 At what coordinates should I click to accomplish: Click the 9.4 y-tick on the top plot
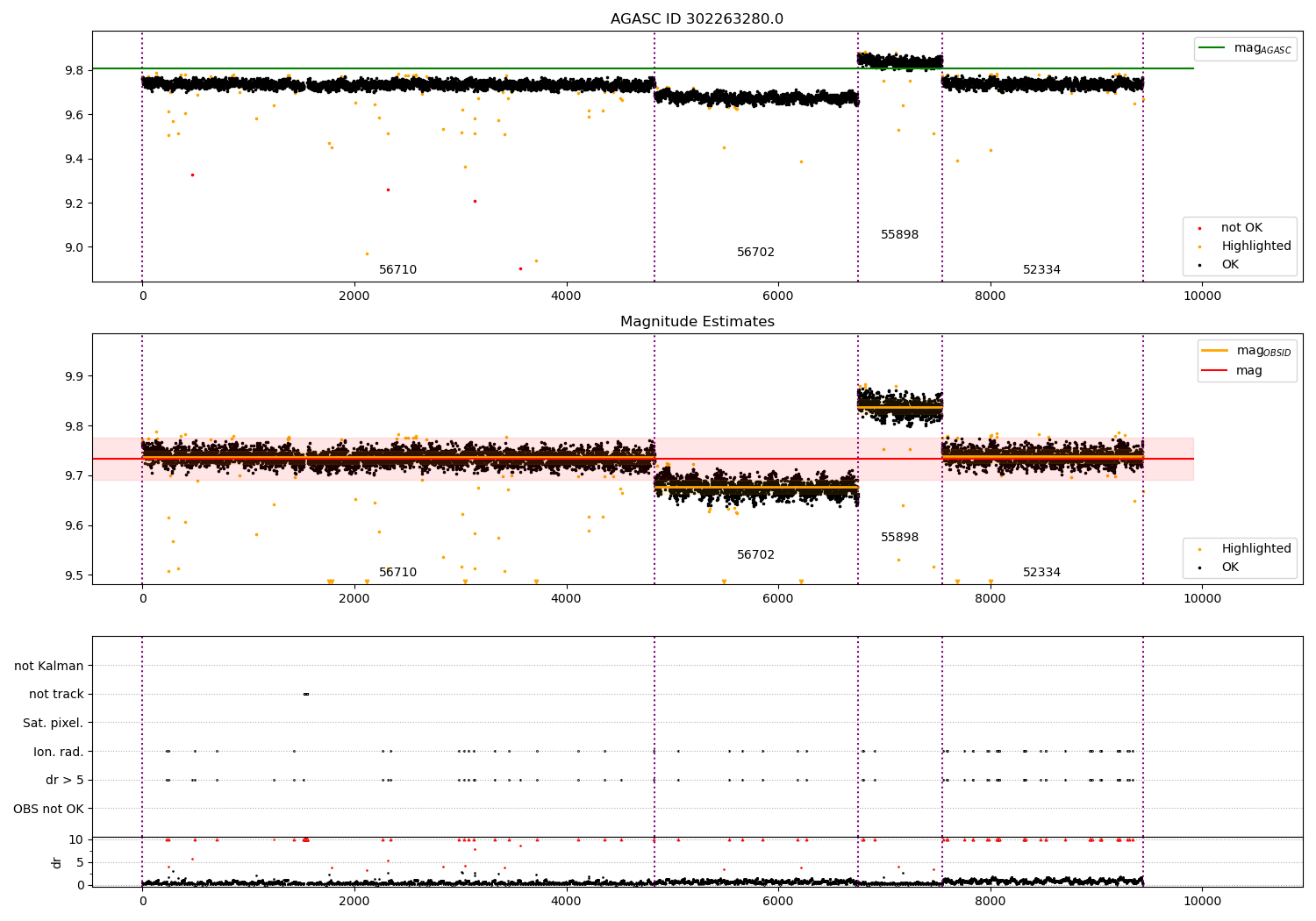pyautogui.click(x=73, y=160)
